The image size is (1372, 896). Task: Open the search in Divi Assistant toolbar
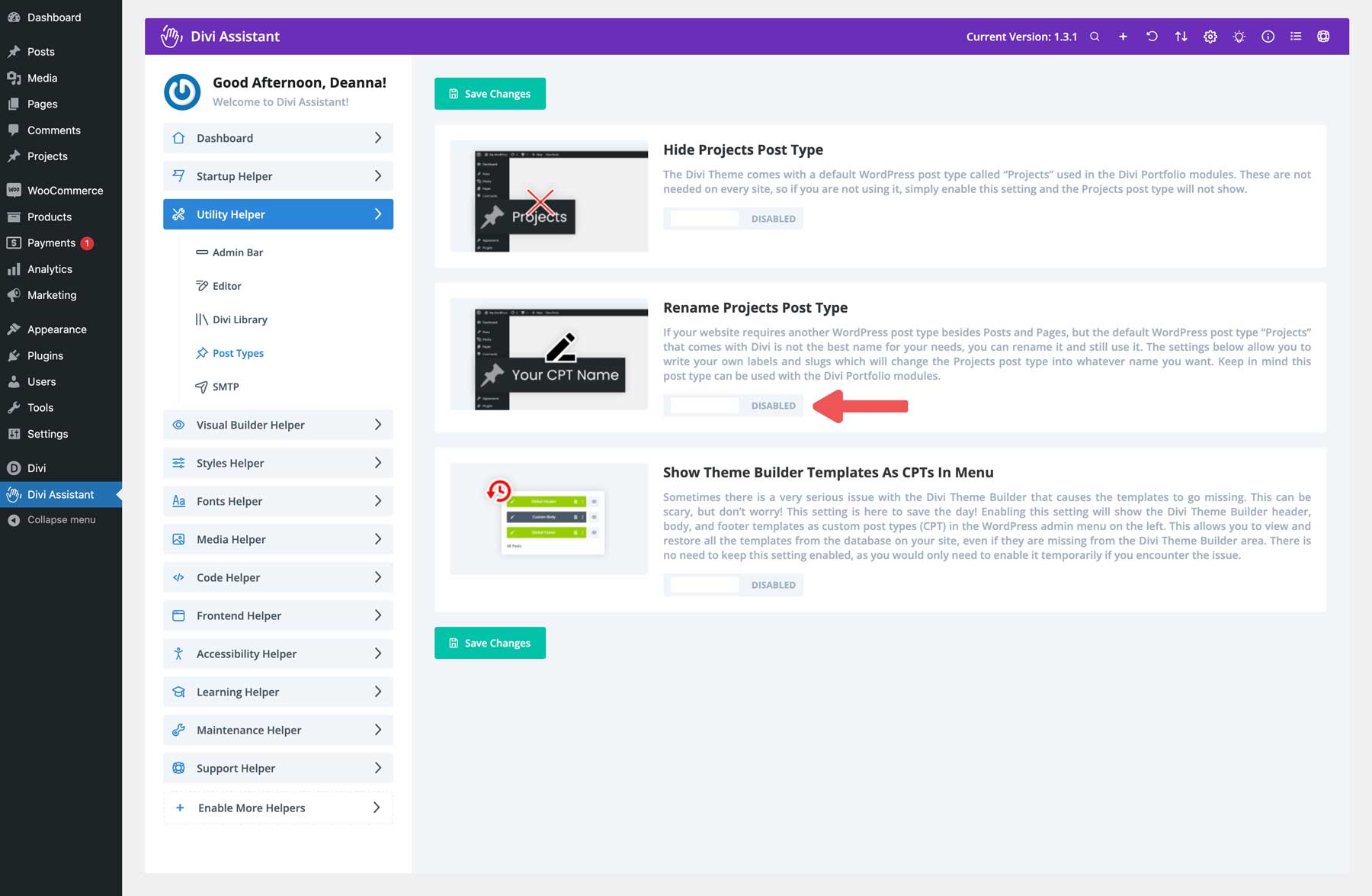pos(1094,36)
